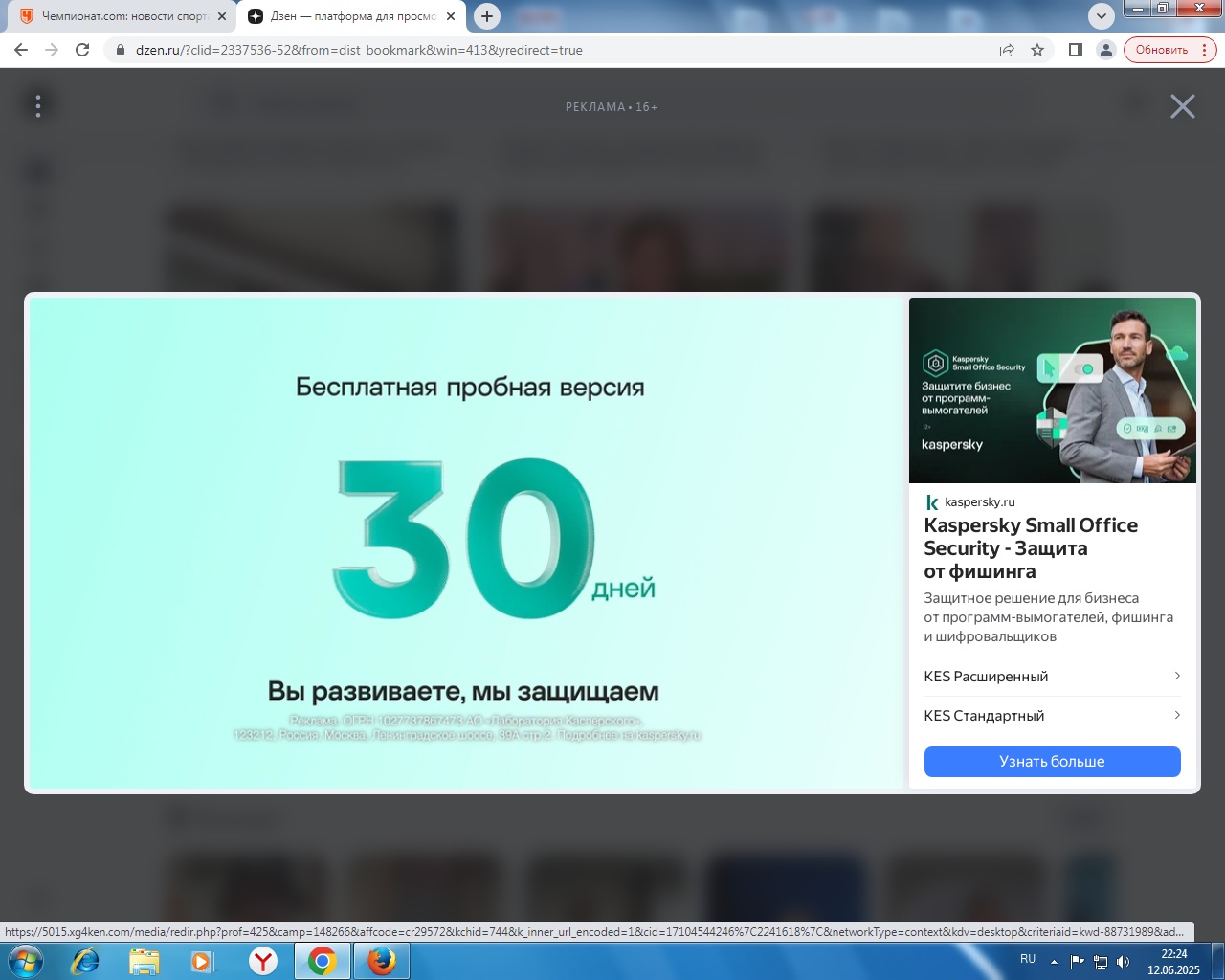
Task: Open a new browser tab
Action: point(487,16)
